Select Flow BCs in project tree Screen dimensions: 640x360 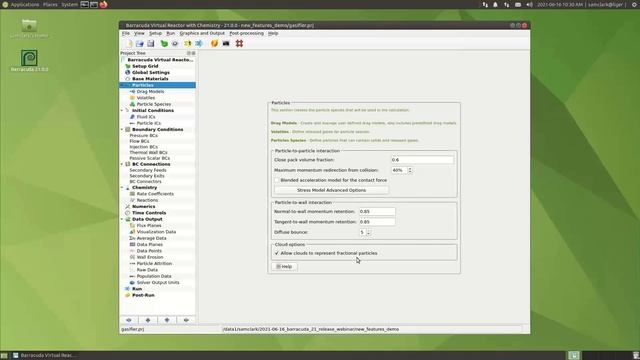(139, 141)
